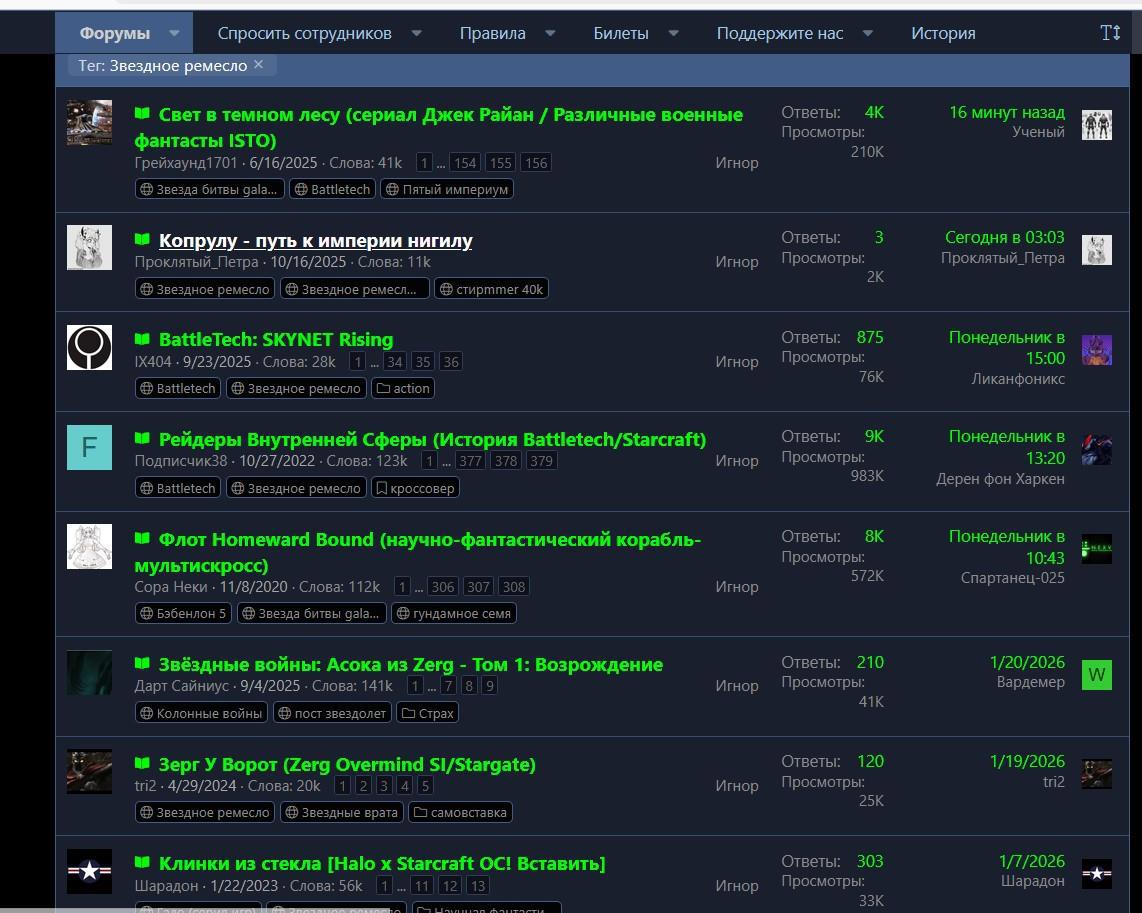The width and height of the screenshot is (1142, 913).
Task: Open thread Копрулу - путь к империи нигилу
Action: 315,240
